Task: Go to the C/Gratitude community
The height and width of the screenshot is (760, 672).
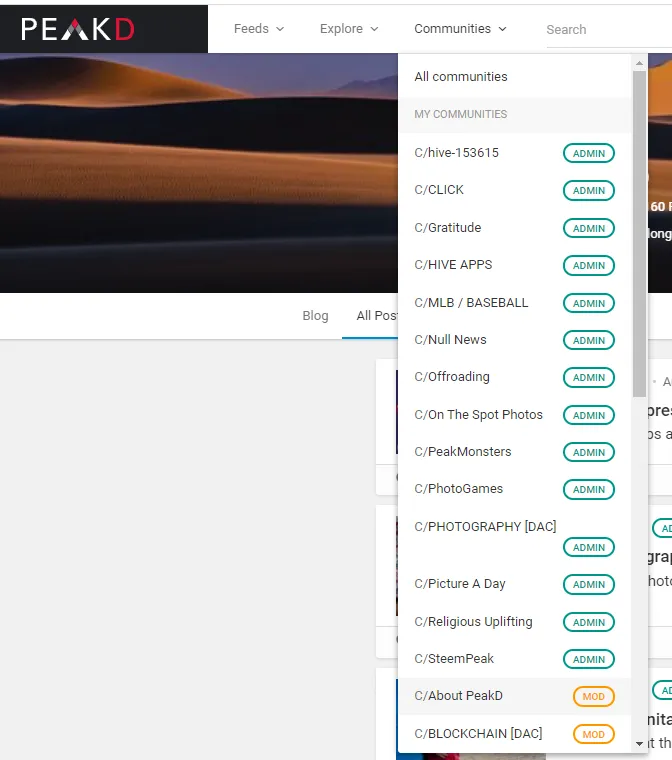Action: pyautogui.click(x=514, y=228)
